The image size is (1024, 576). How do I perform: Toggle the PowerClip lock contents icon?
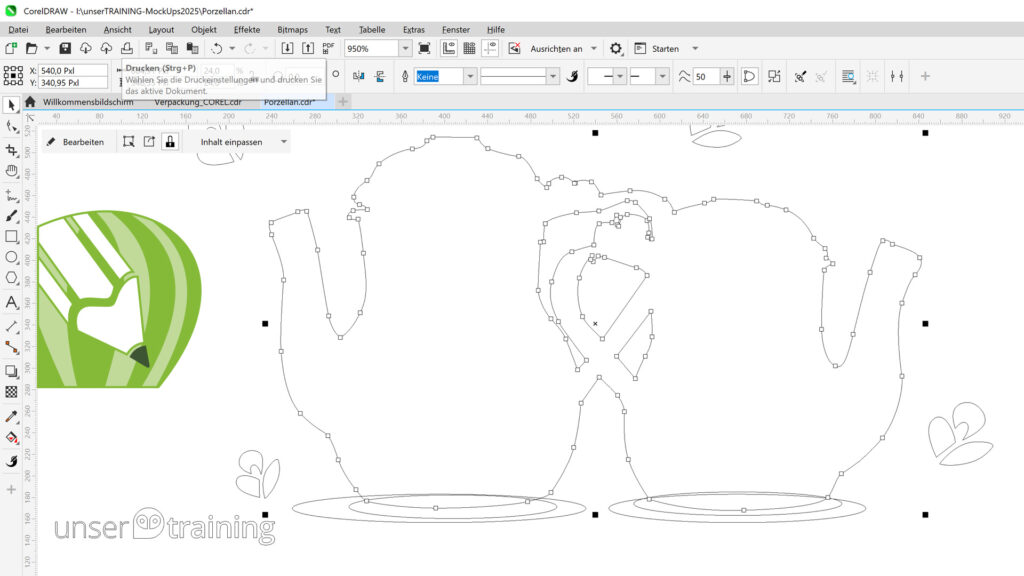point(170,142)
